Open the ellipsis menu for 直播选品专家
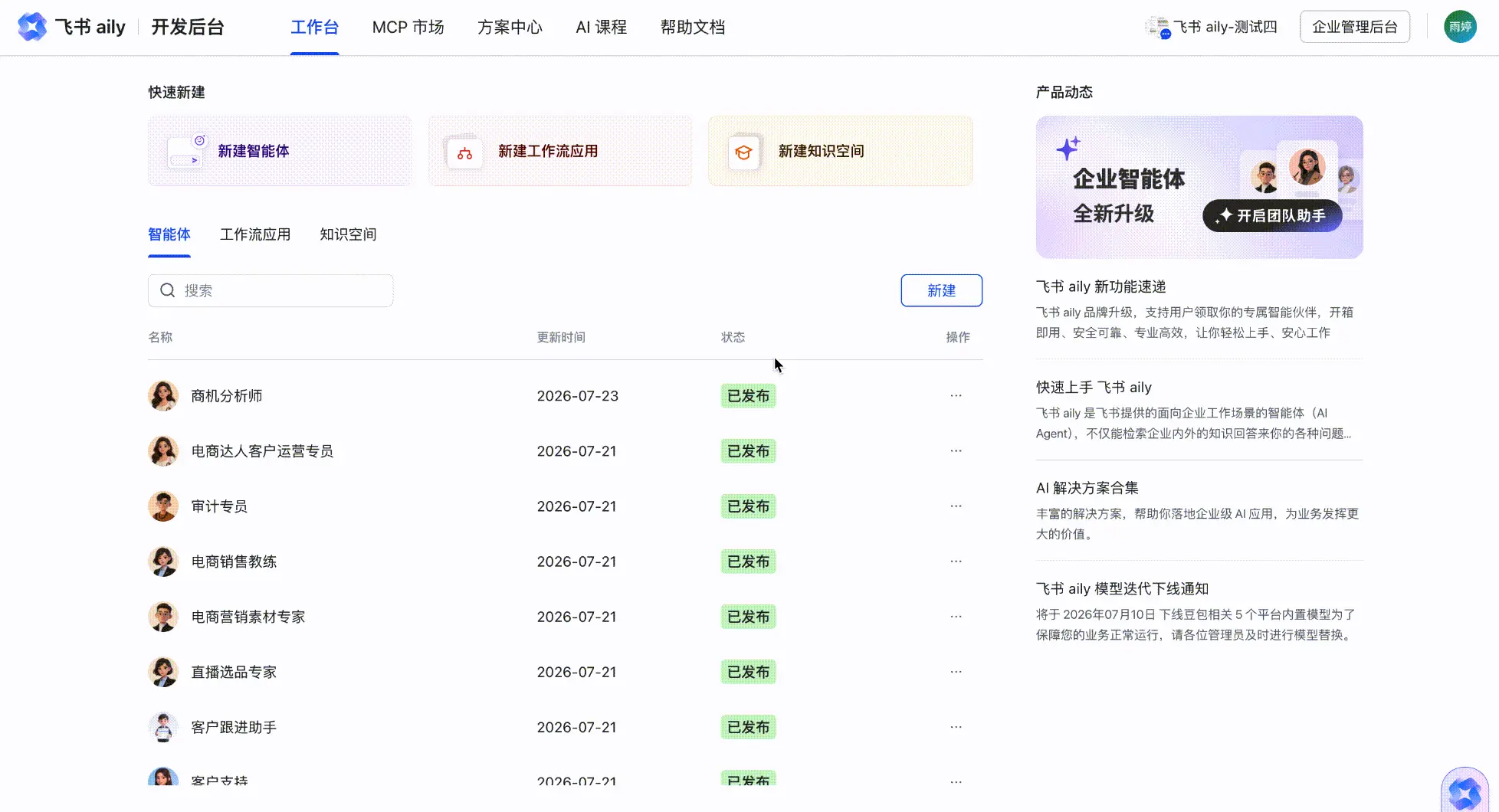This screenshot has height=812, width=1499. pyautogui.click(x=956, y=671)
